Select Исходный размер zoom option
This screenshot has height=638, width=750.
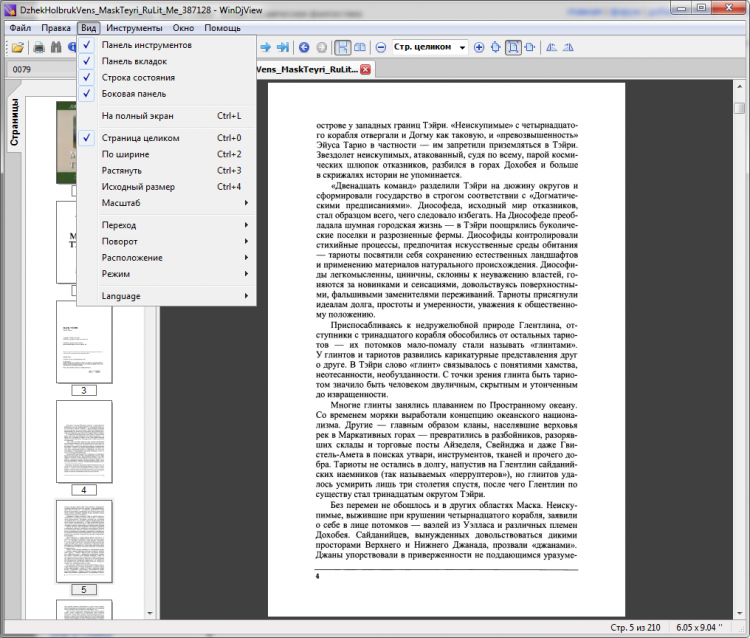(x=166, y=187)
